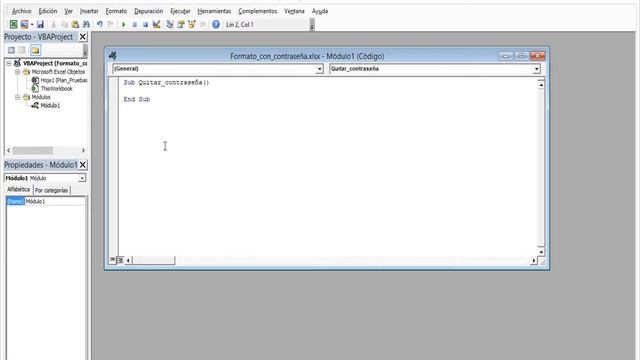The height and width of the screenshot is (360, 640).
Task: Click the Toolbox icon in toolbar
Action: [202, 24]
